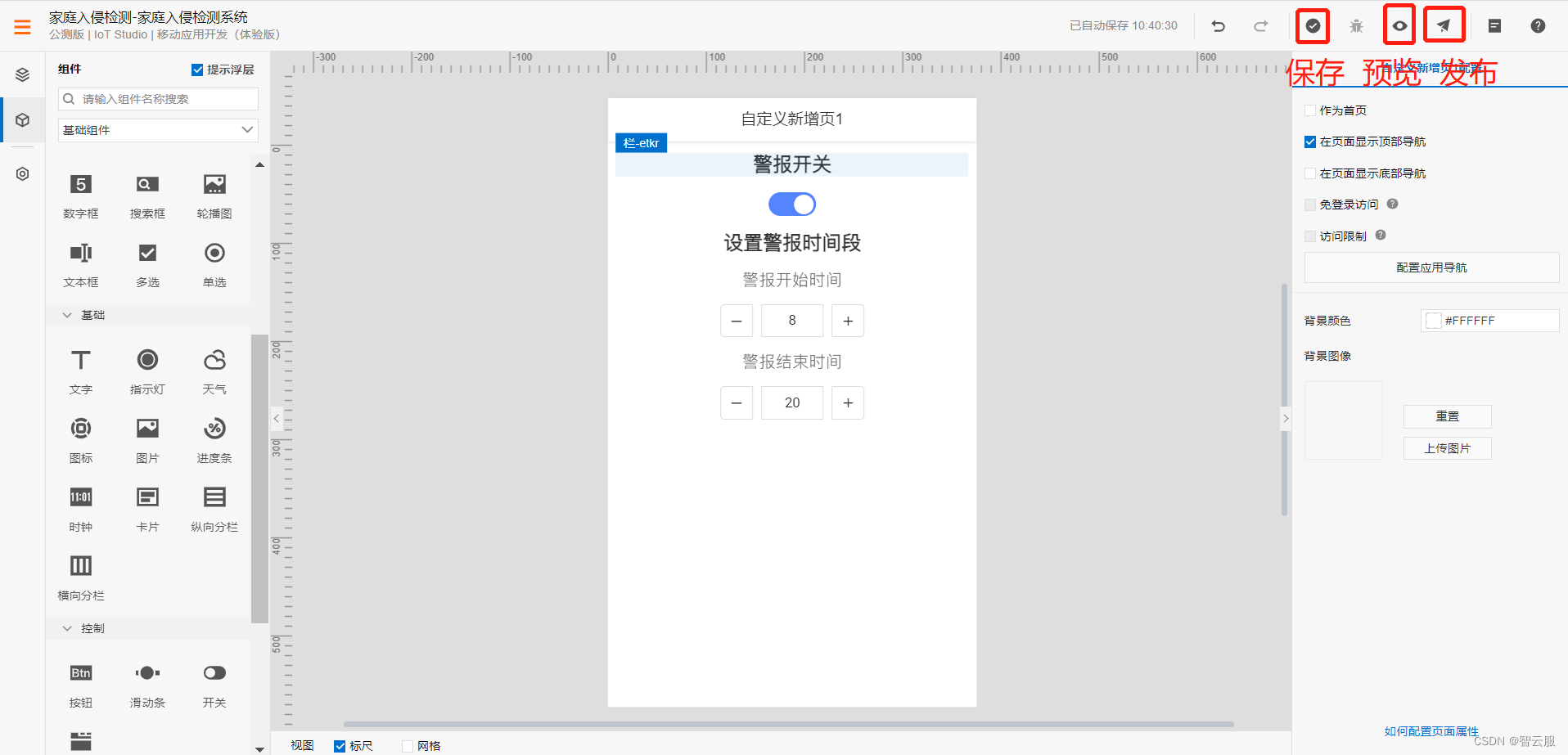Viewport: 1568px width, 755px height.
Task: Select the 文本框 text box component
Action: pos(81,265)
